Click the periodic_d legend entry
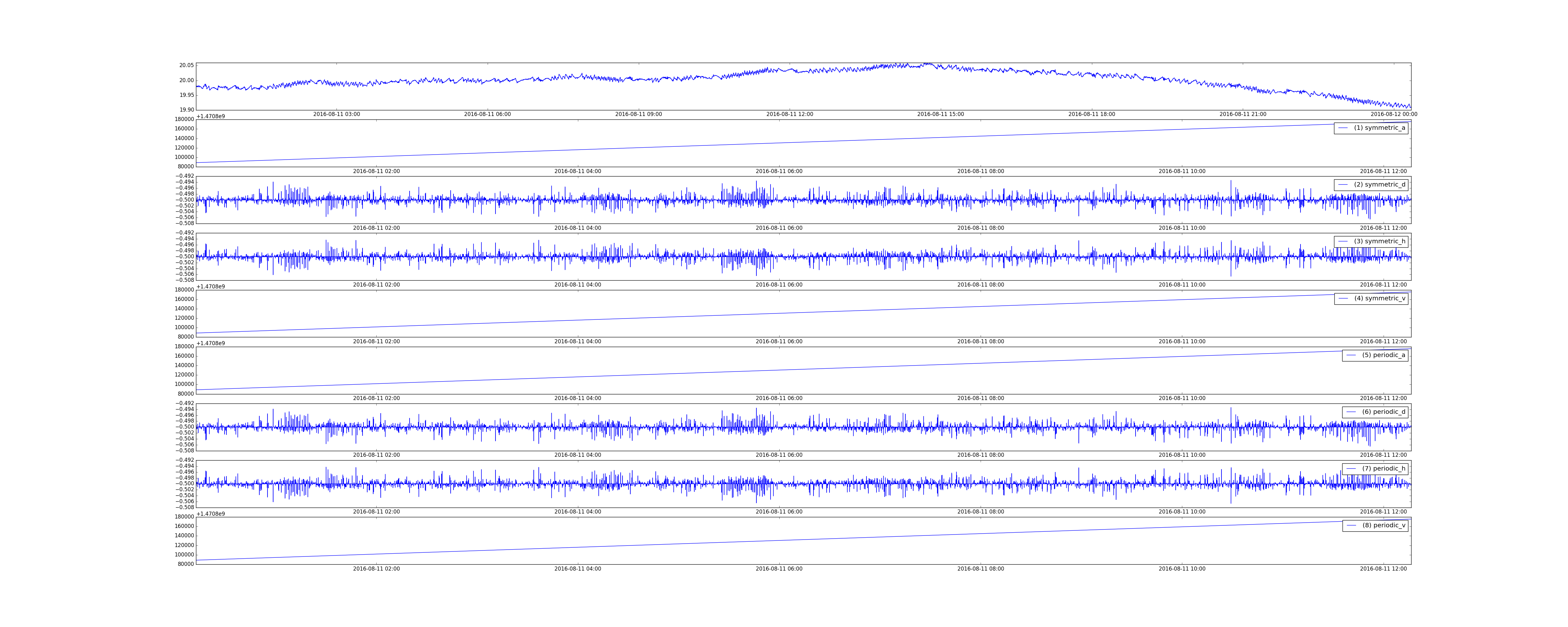Image resolution: width=1568 pixels, height=627 pixels. 1383,412
